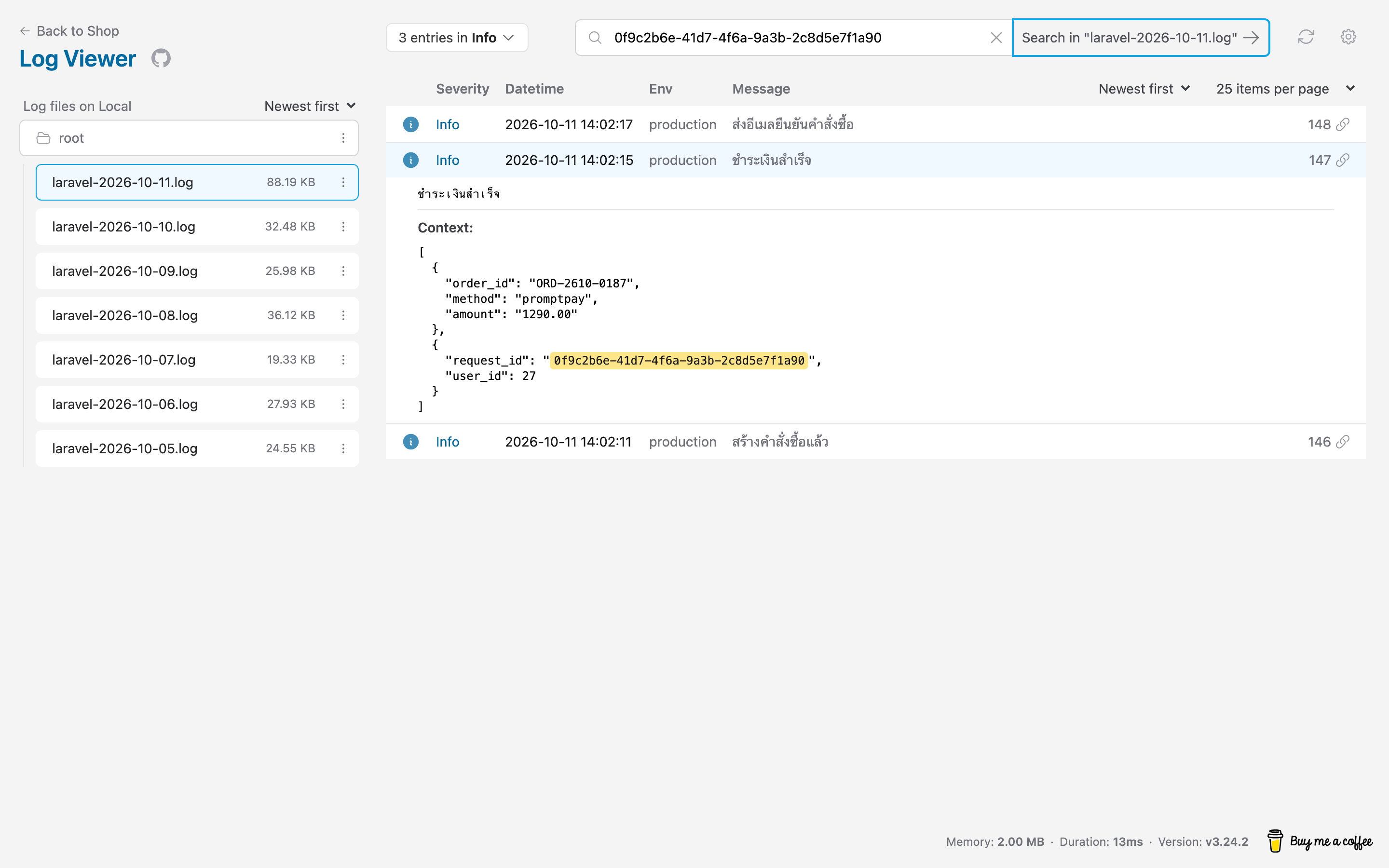The height and width of the screenshot is (868, 1389).
Task: Open the settings gear icon
Action: [x=1348, y=37]
